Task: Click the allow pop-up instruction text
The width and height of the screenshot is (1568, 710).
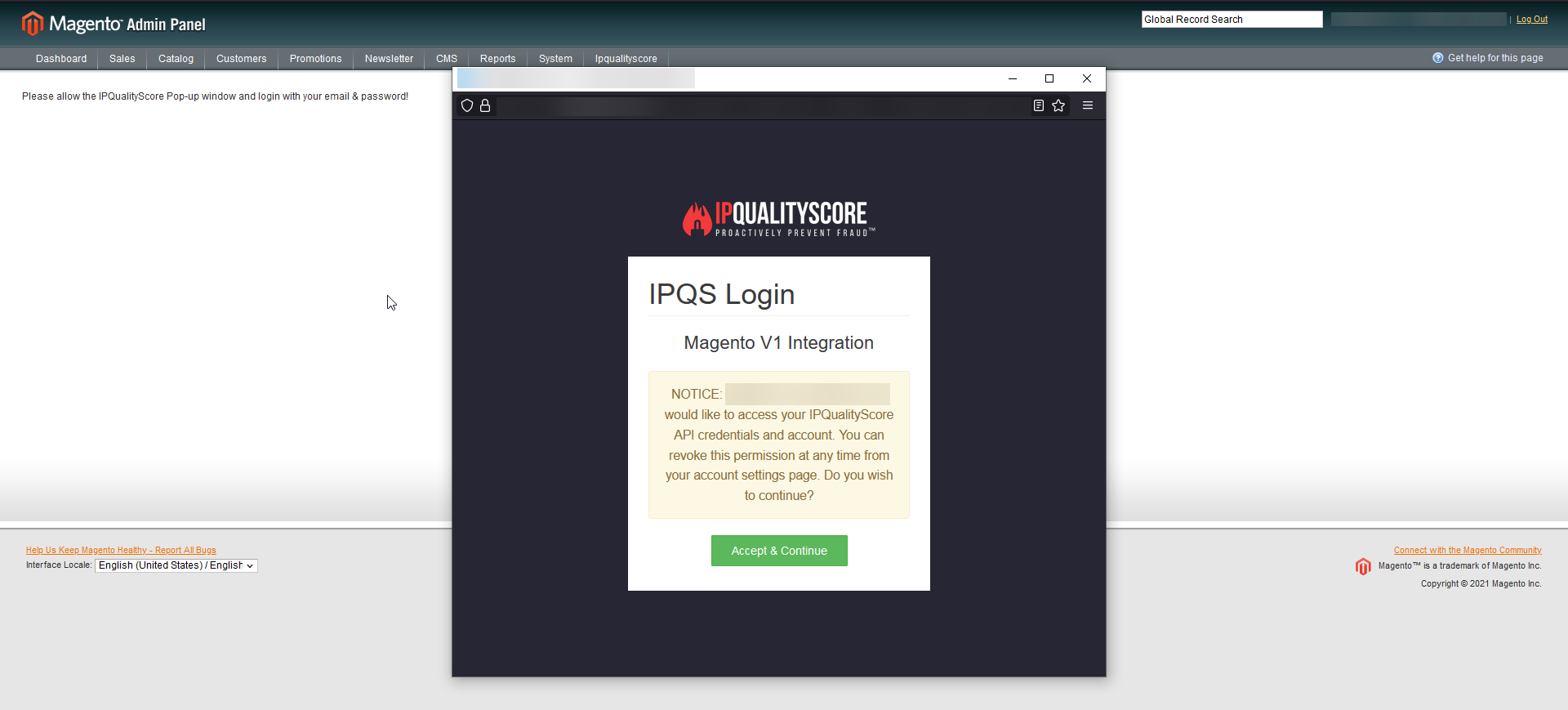Action: pos(215,96)
